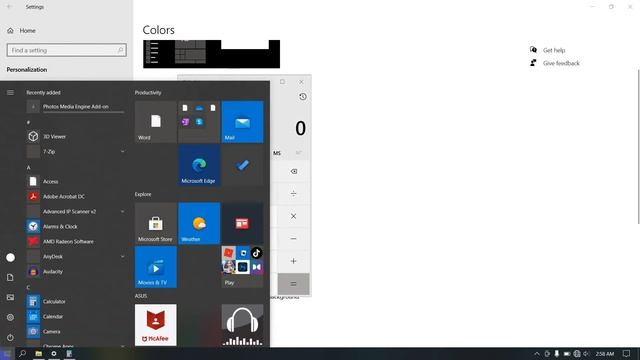This screenshot has width=640, height=360.
Task: Click calculator MS memory store button
Action: pos(277,153)
